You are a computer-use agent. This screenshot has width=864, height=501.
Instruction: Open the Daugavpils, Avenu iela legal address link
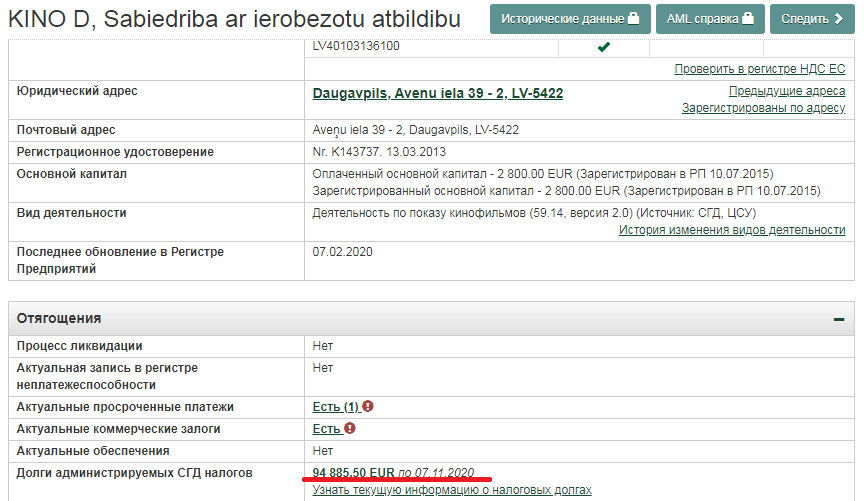tap(437, 93)
